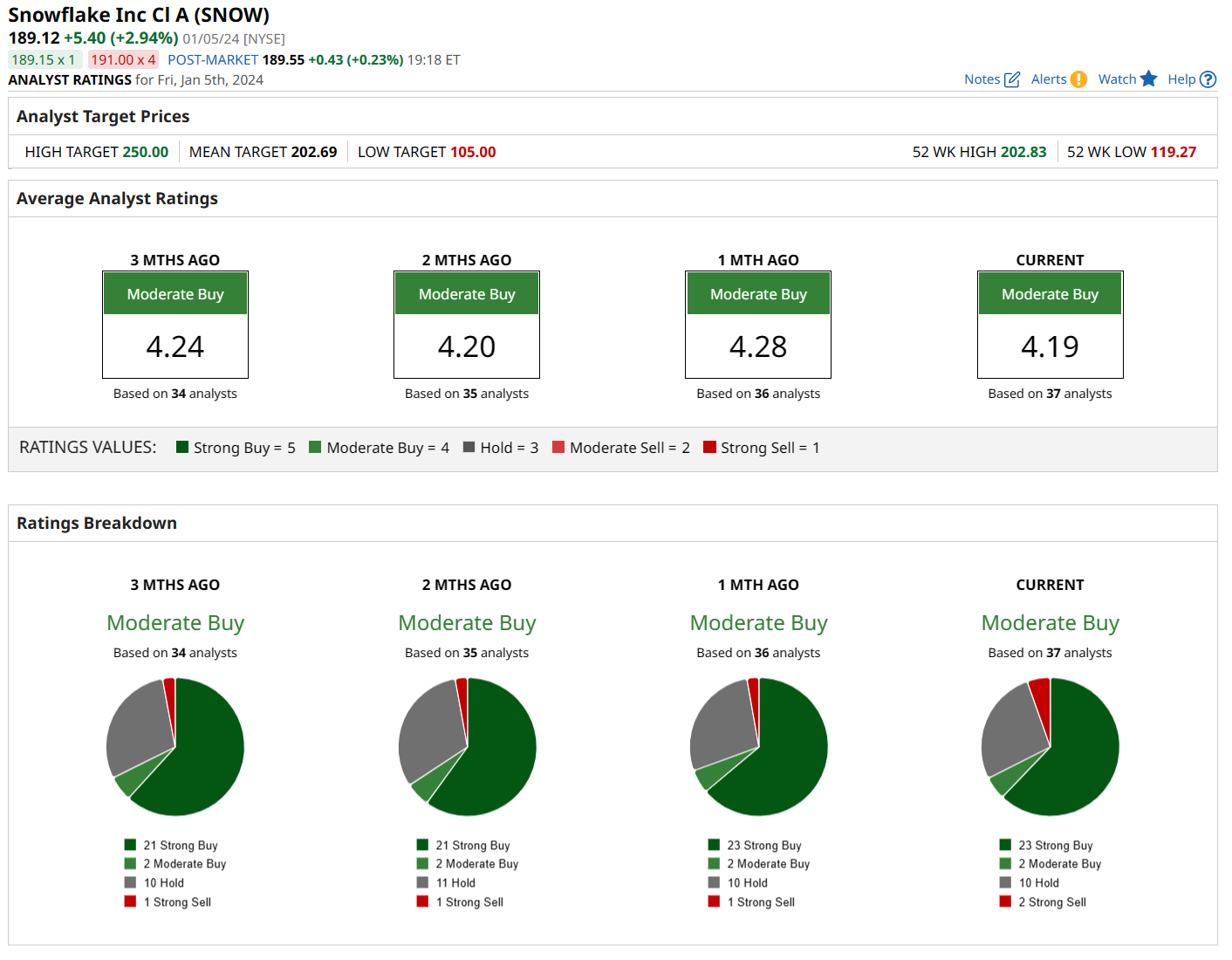This screenshot has height=960, width=1232.
Task: Click the 4.24 rating box
Action: (175, 325)
